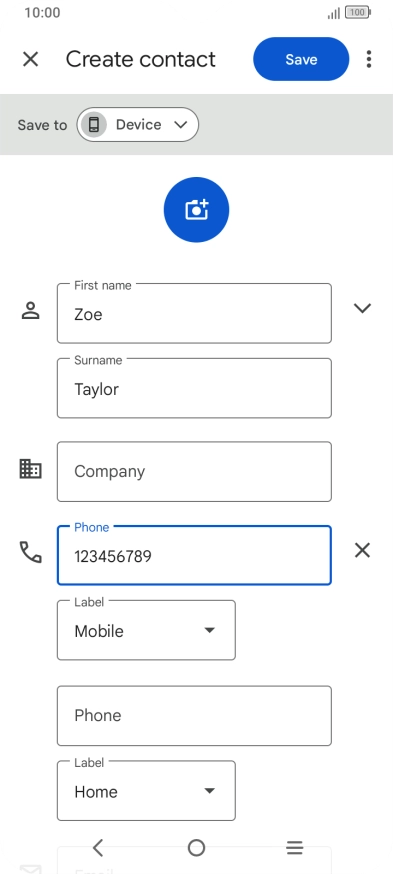Open the Home phone label dropdown
This screenshot has width=393, height=874.
click(146, 791)
